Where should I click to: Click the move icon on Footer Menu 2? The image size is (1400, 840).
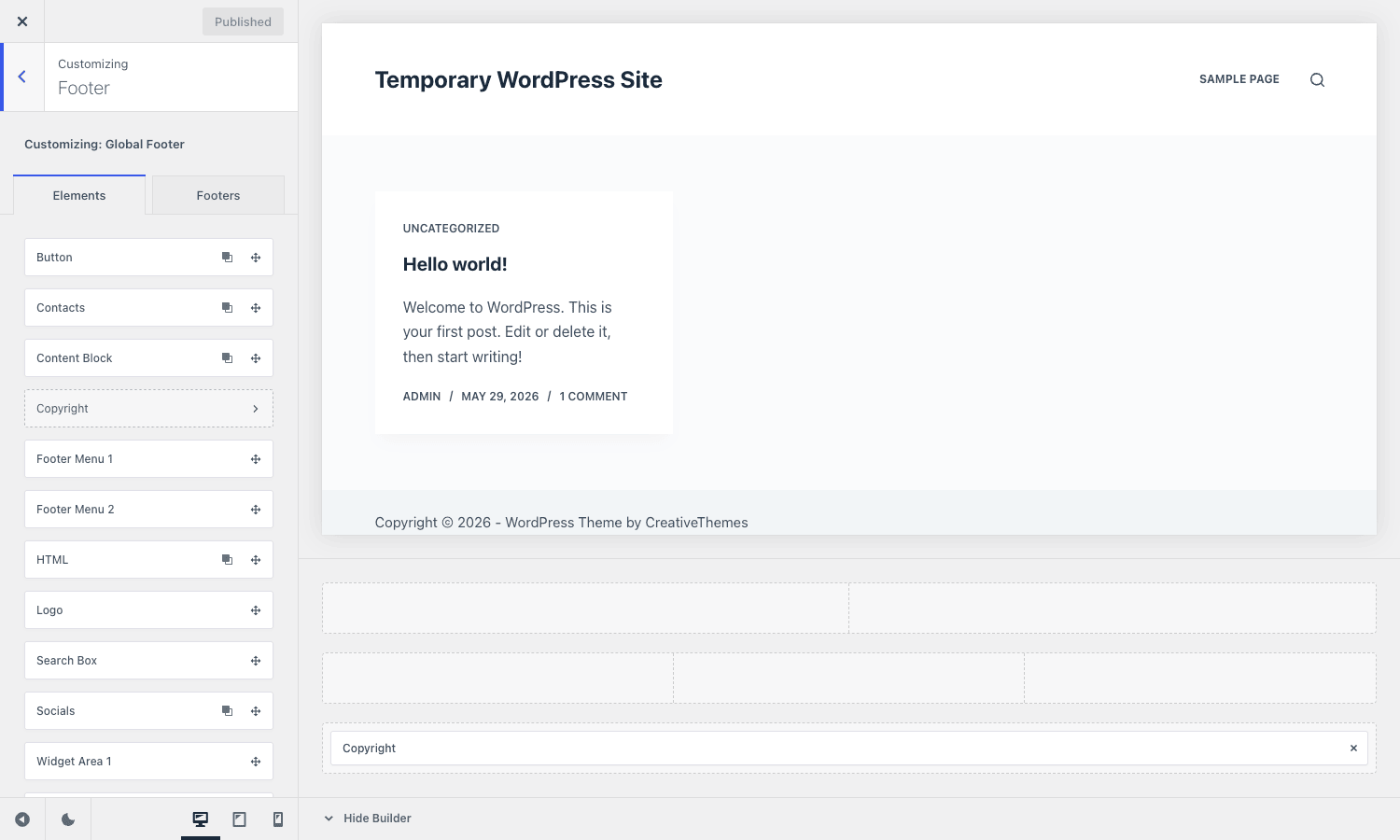click(256, 510)
